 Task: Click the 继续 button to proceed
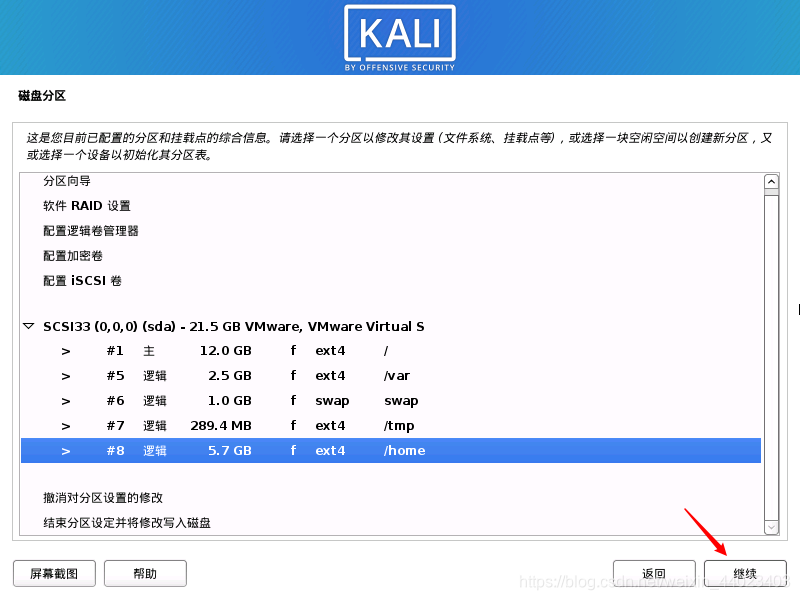pos(745,572)
